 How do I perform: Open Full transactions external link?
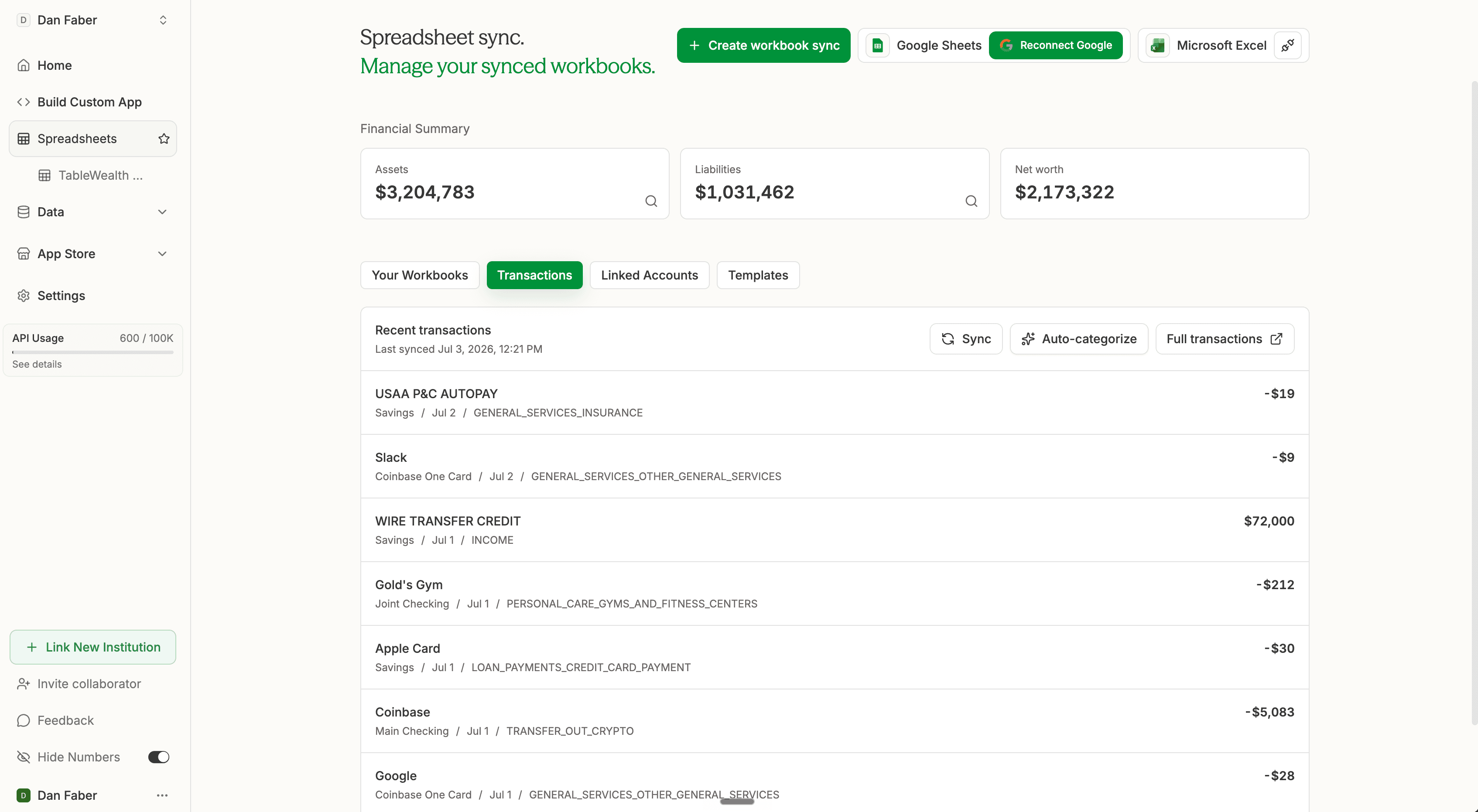(x=1225, y=339)
